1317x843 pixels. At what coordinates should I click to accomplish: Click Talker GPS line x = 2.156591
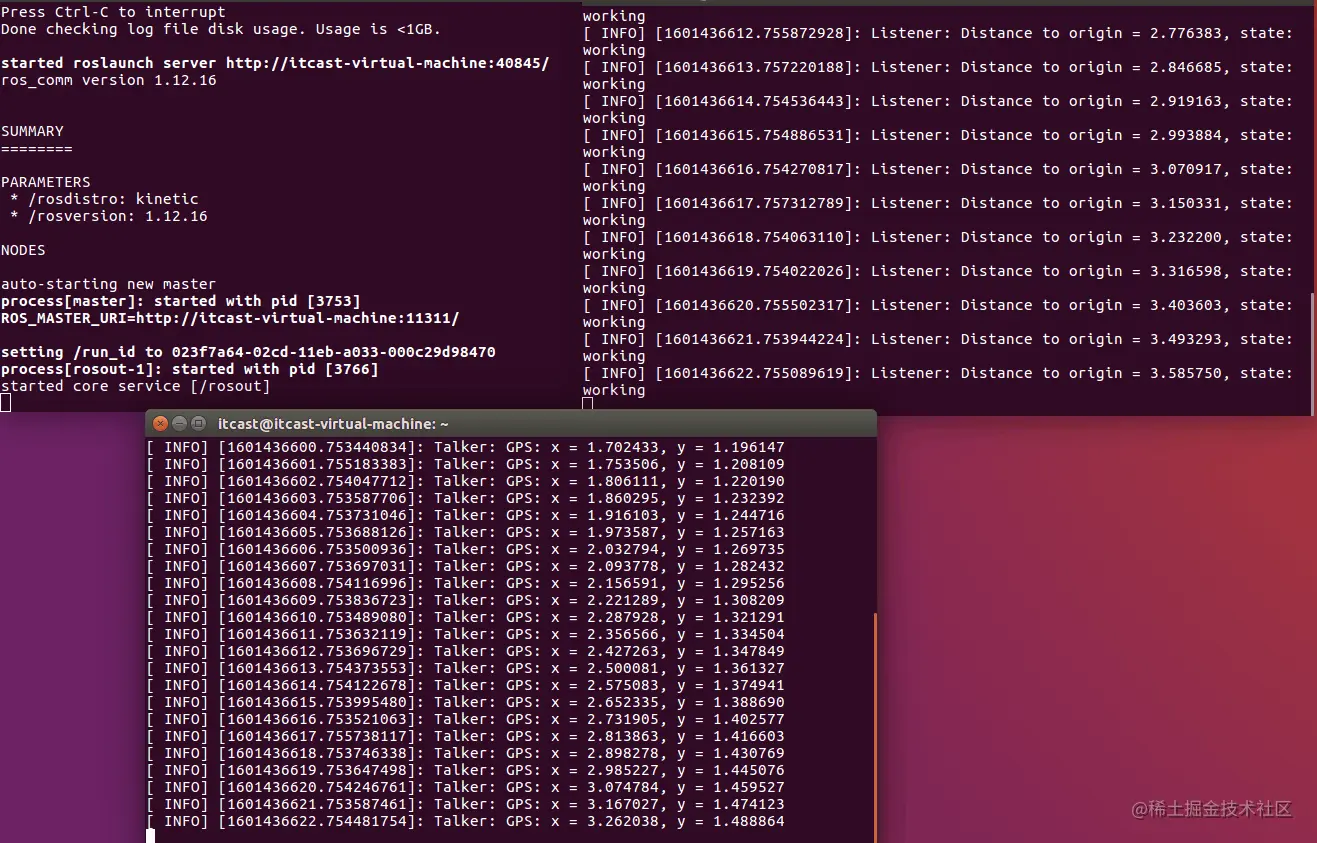[465, 583]
